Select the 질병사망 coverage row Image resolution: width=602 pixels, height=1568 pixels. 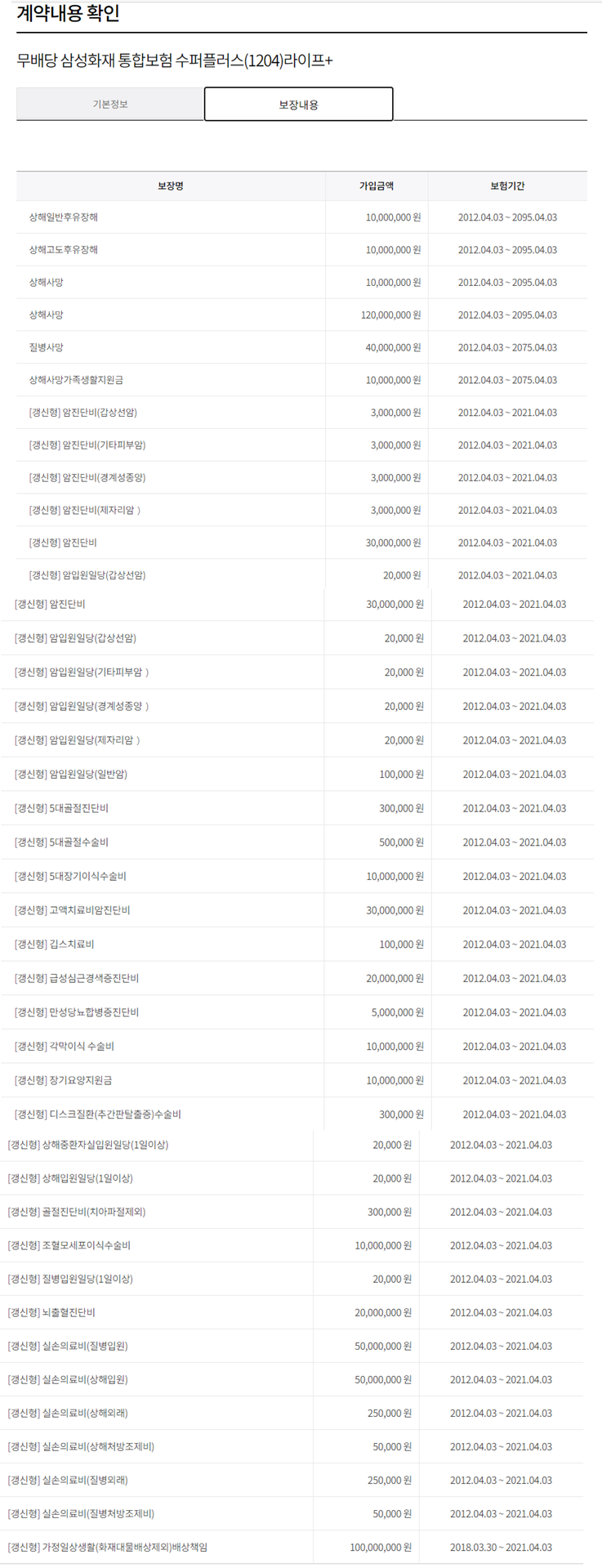tap(47, 347)
